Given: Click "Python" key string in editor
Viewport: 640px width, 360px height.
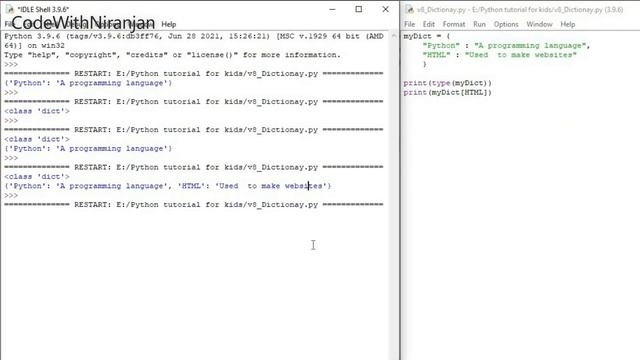Looking at the screenshot, I should point(441,46).
